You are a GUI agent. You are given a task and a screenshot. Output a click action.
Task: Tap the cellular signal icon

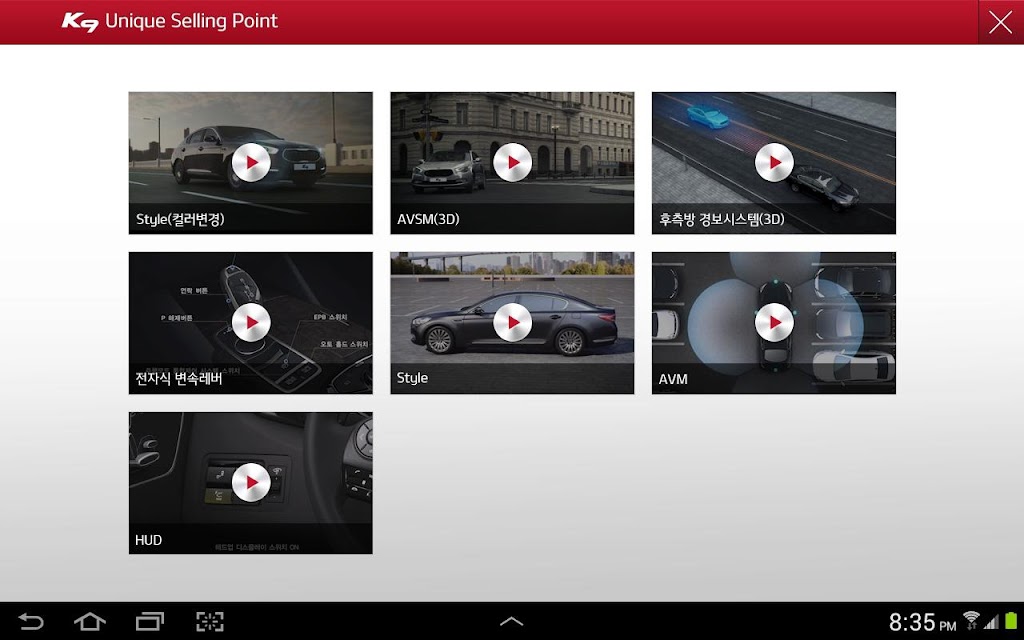[991, 622]
